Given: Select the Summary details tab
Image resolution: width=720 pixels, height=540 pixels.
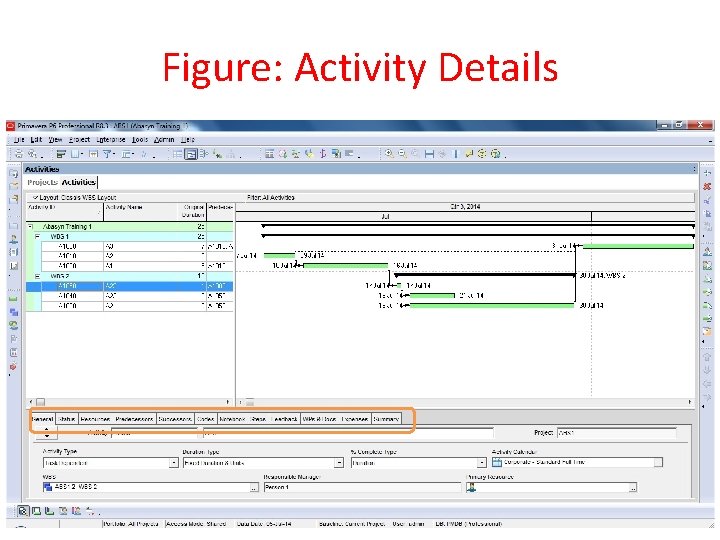Looking at the screenshot, I should point(386,419).
